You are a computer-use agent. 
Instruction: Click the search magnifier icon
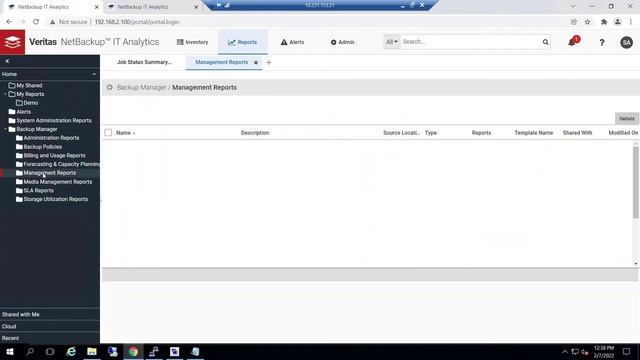coord(545,42)
